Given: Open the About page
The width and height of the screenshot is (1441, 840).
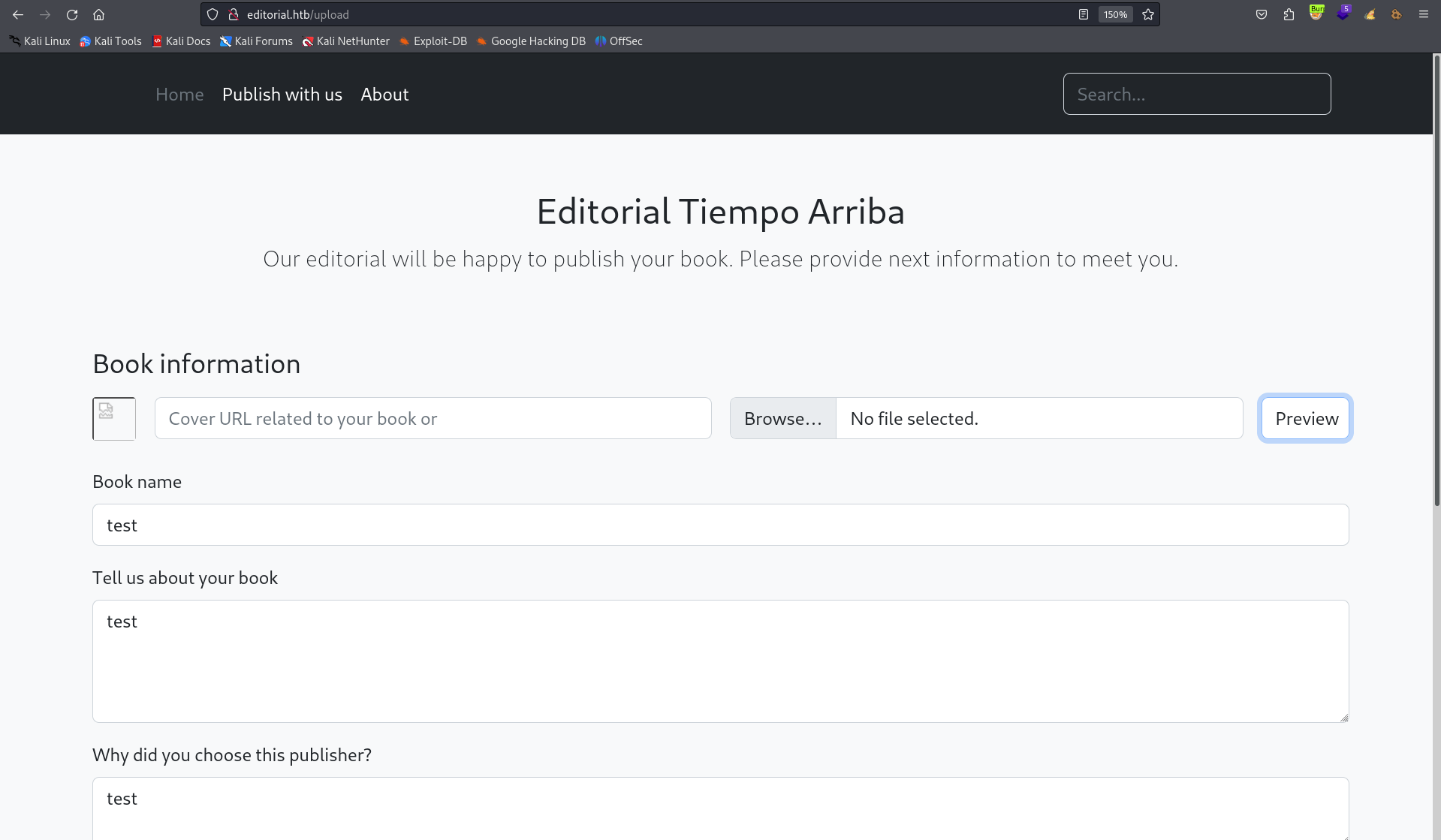Looking at the screenshot, I should coord(384,95).
